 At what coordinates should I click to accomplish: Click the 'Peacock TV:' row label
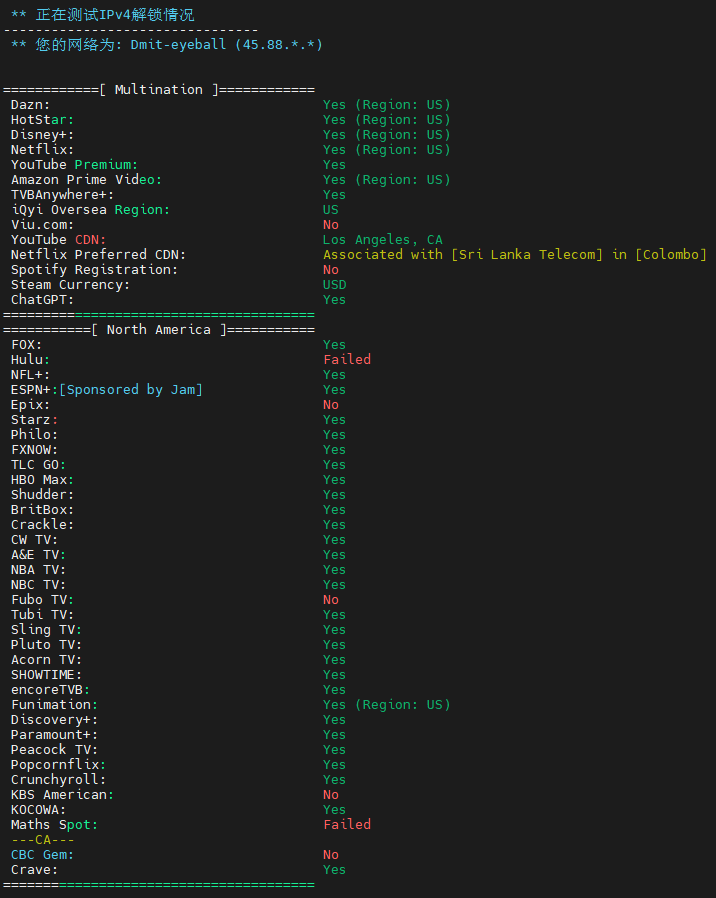click(54, 750)
